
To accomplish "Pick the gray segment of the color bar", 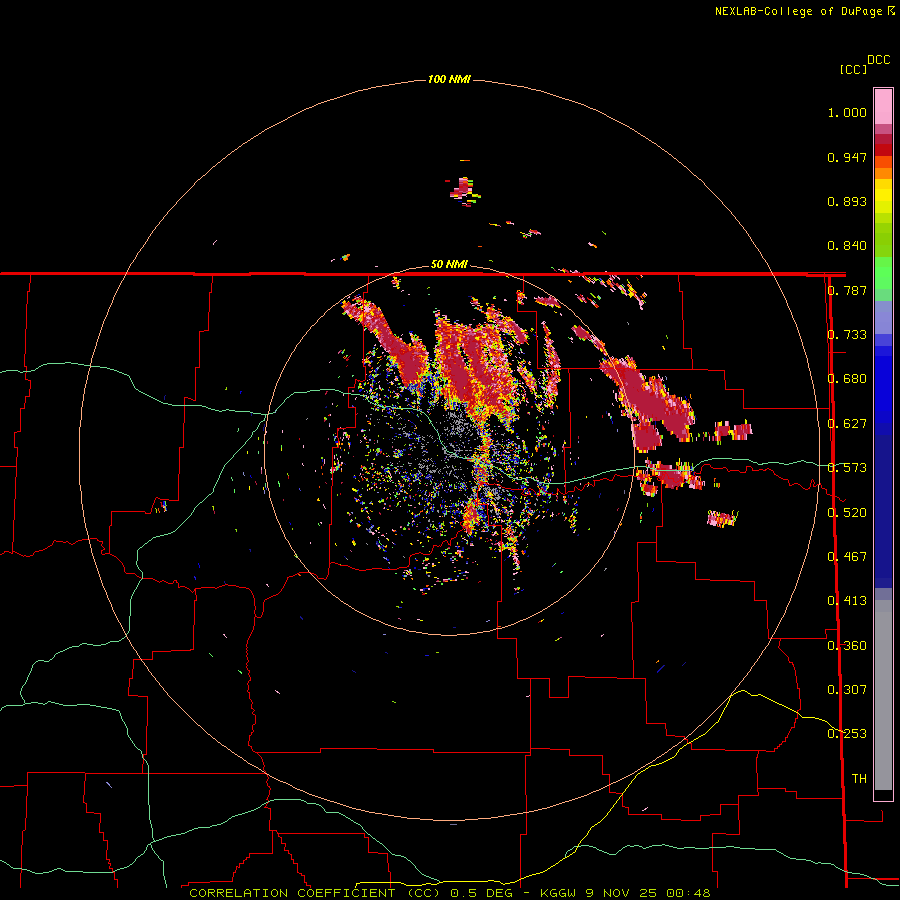I will 883,695.
